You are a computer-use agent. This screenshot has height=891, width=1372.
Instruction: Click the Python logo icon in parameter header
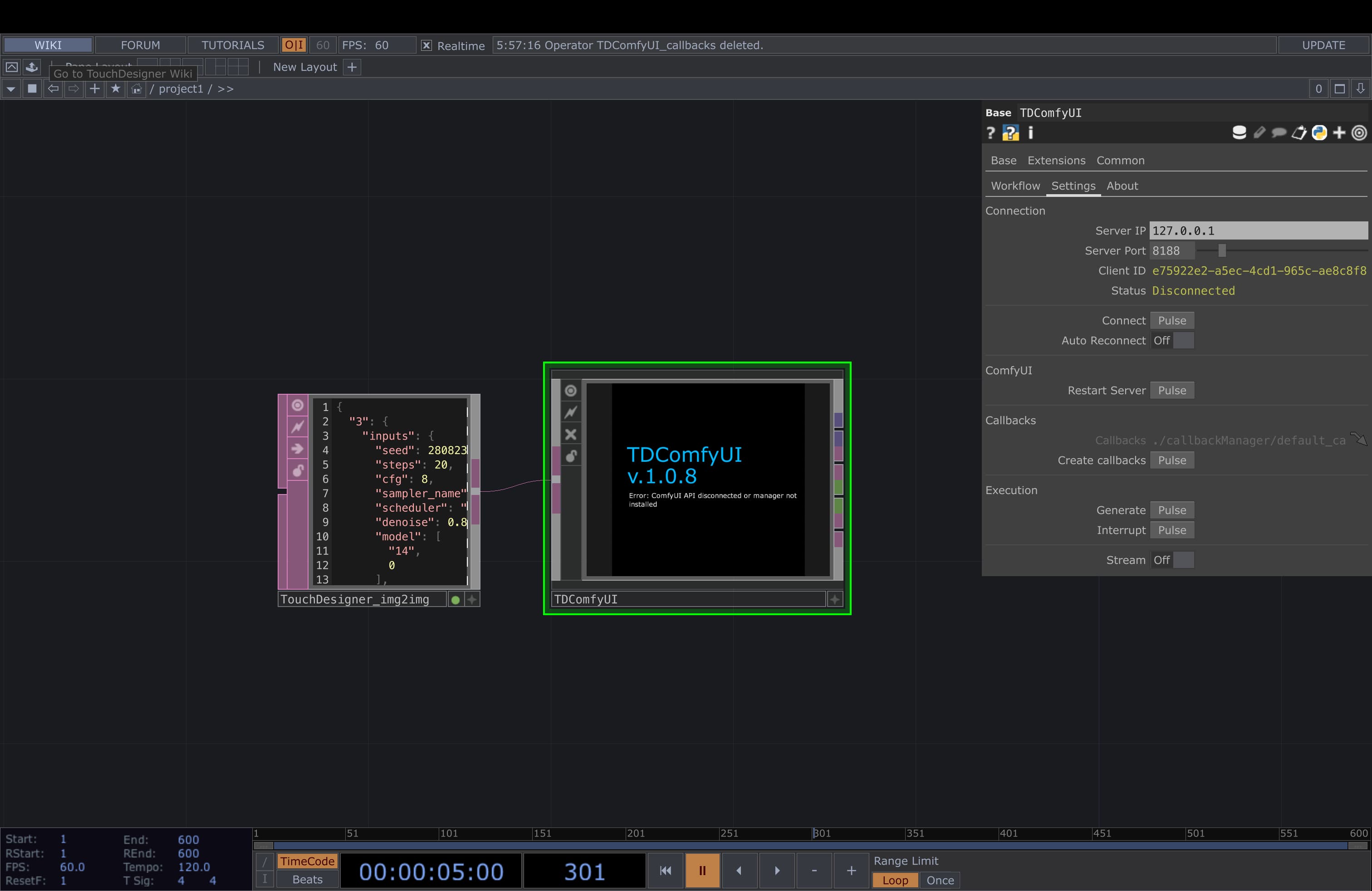(x=1319, y=133)
